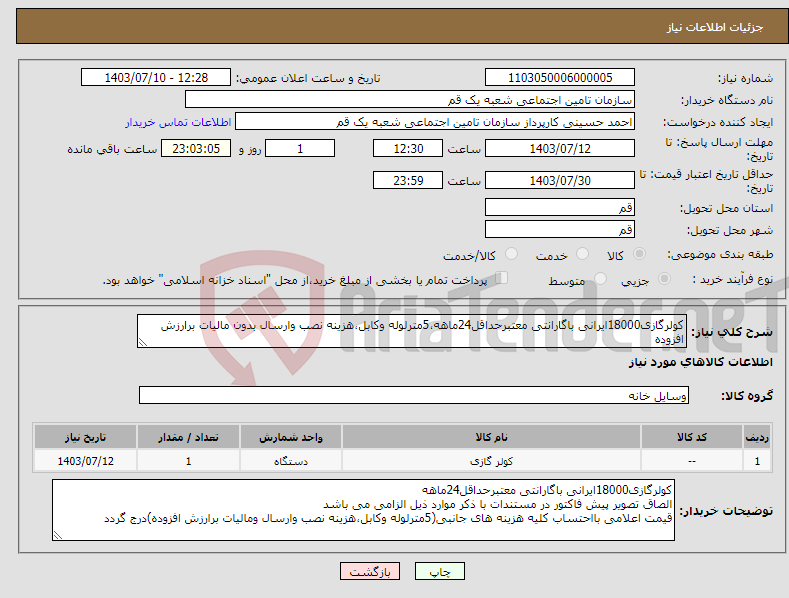This screenshot has width=789, height=598.
Task: Click the resize handle of the description textarea
Action: (143, 342)
